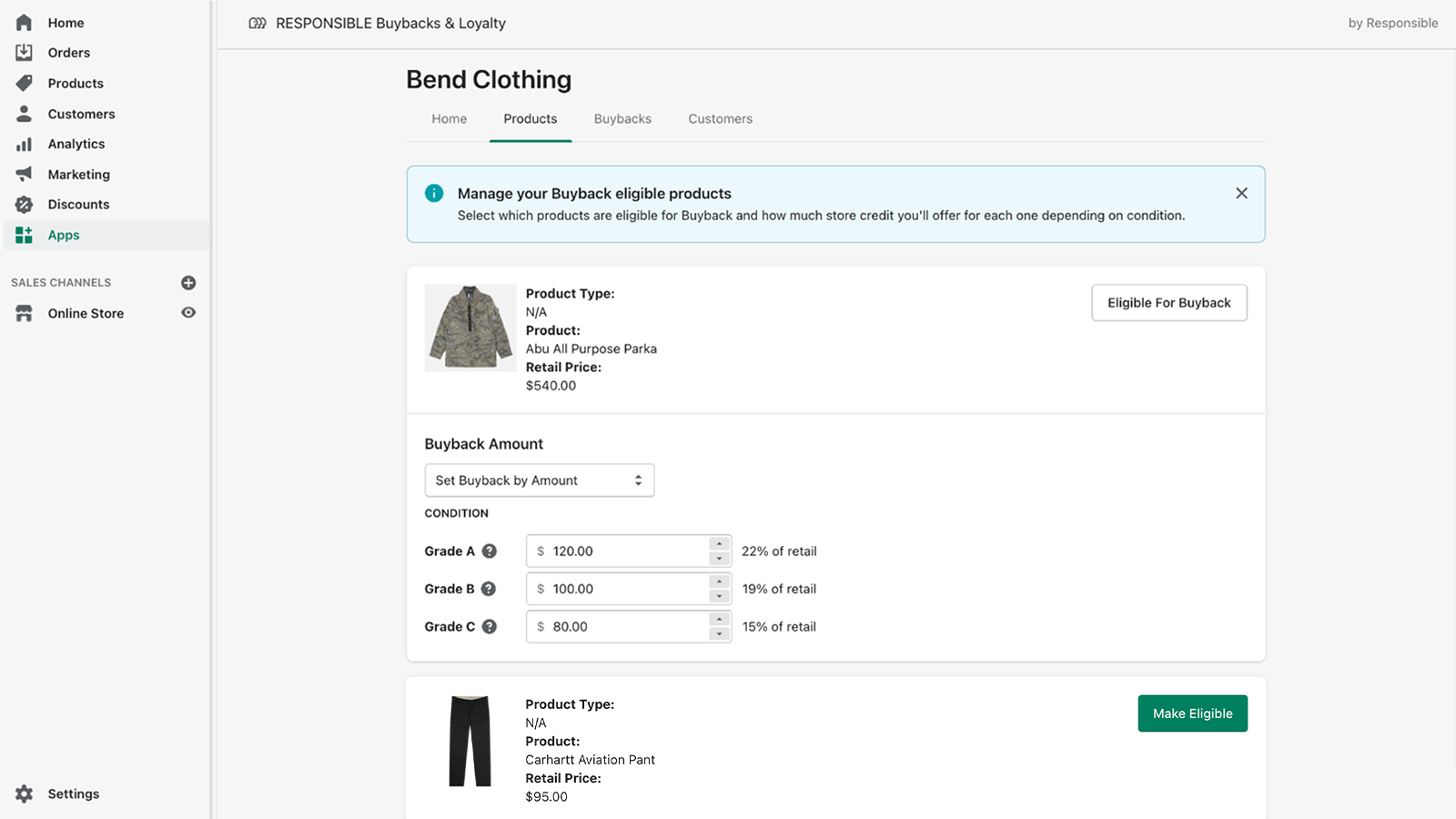Click the Grade C help question-mark icon

pos(489,627)
